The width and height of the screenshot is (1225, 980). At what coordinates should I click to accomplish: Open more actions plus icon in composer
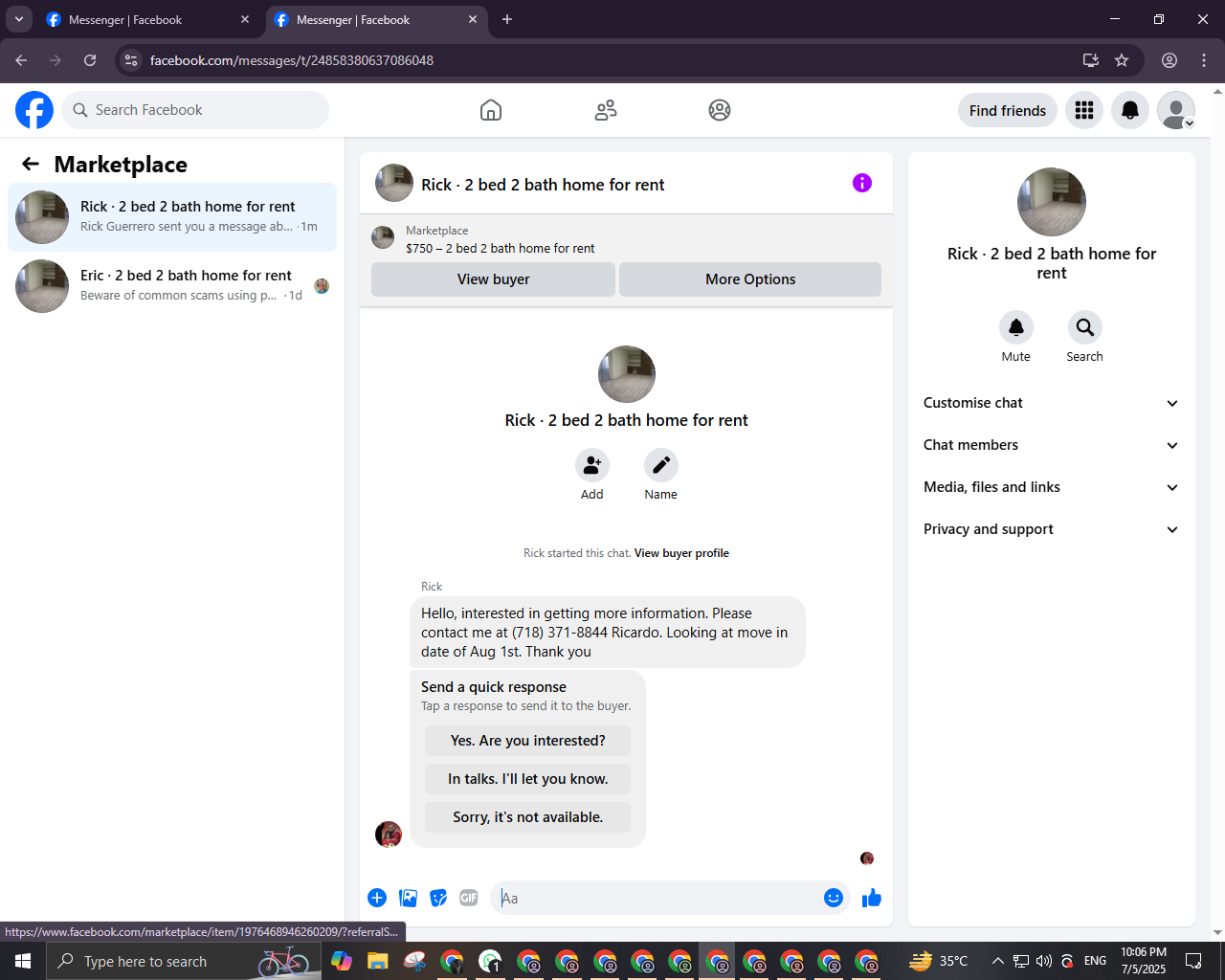tap(377, 898)
